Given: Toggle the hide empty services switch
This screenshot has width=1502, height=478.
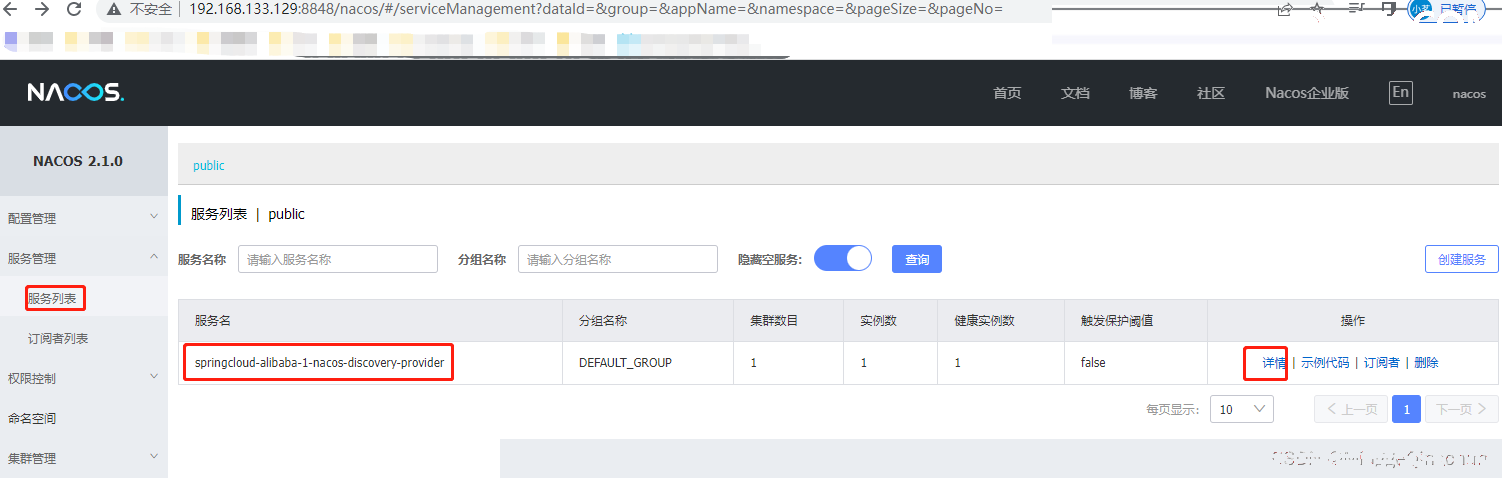Looking at the screenshot, I should pyautogui.click(x=843, y=259).
